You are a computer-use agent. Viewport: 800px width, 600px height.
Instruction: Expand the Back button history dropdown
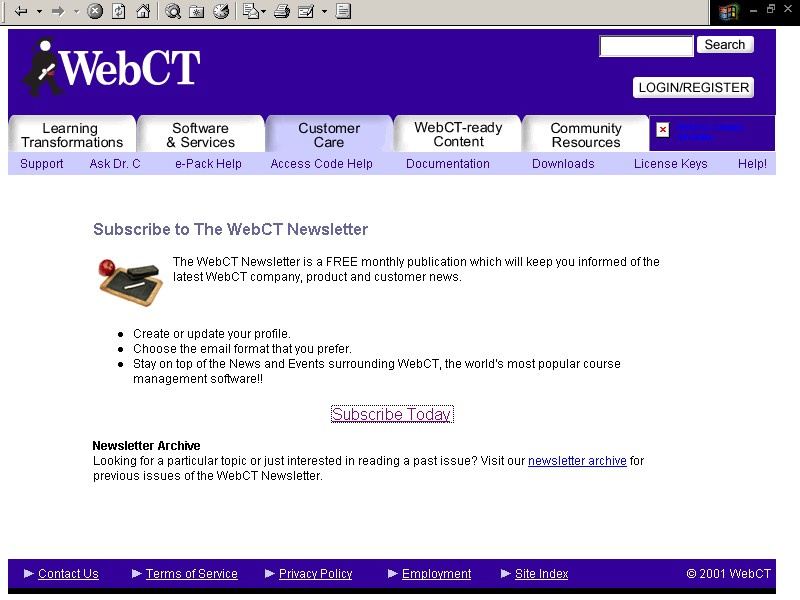coord(39,12)
